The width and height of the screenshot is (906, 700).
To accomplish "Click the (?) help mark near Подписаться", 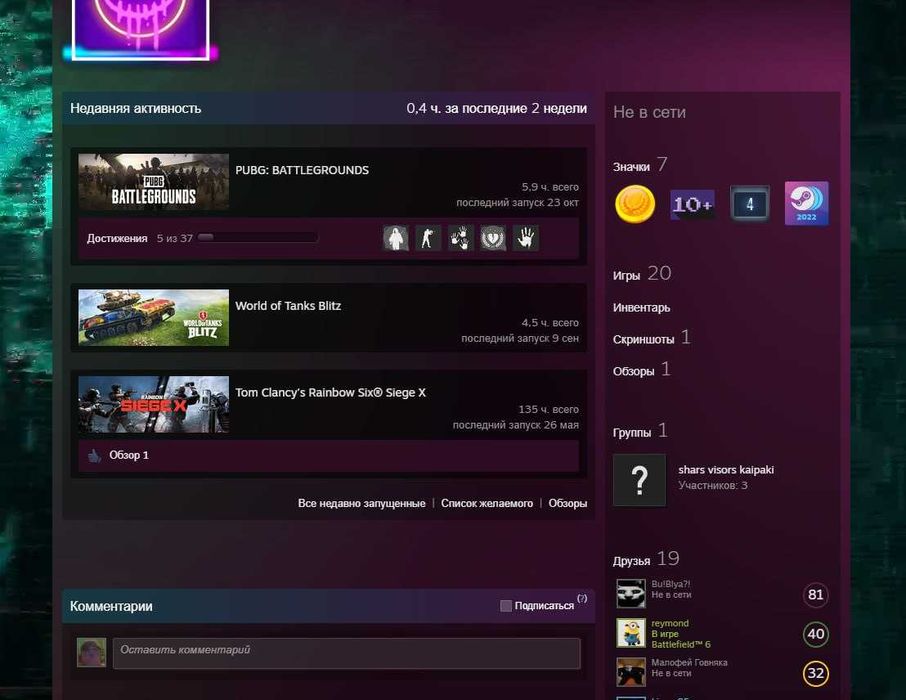I will pyautogui.click(x=582, y=598).
